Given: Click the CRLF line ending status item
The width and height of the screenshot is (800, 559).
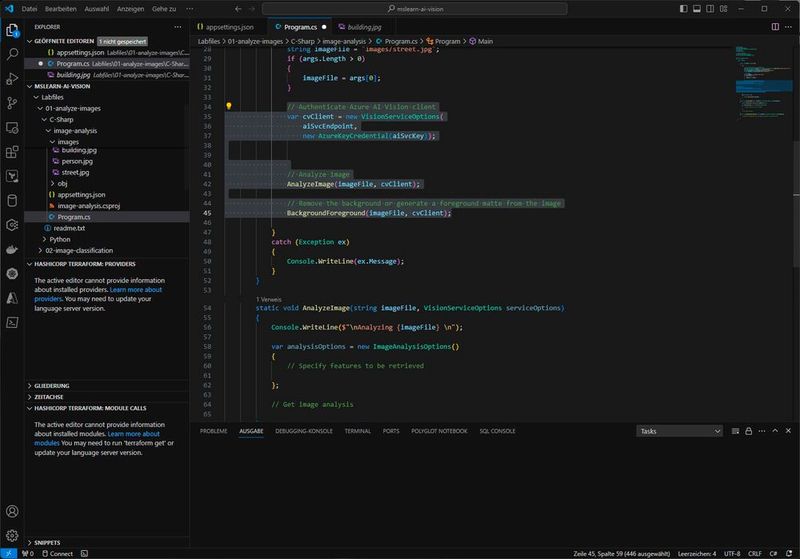Looking at the screenshot, I should pos(755,553).
